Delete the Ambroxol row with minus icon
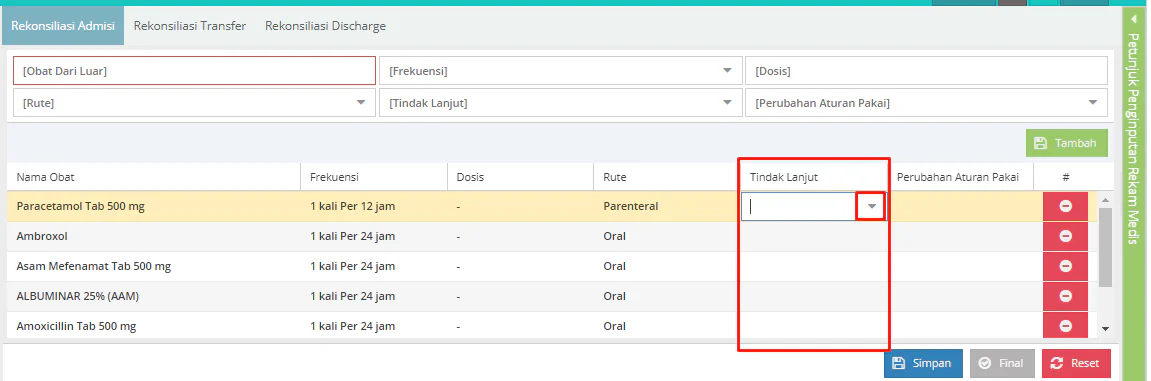 [x=1065, y=236]
